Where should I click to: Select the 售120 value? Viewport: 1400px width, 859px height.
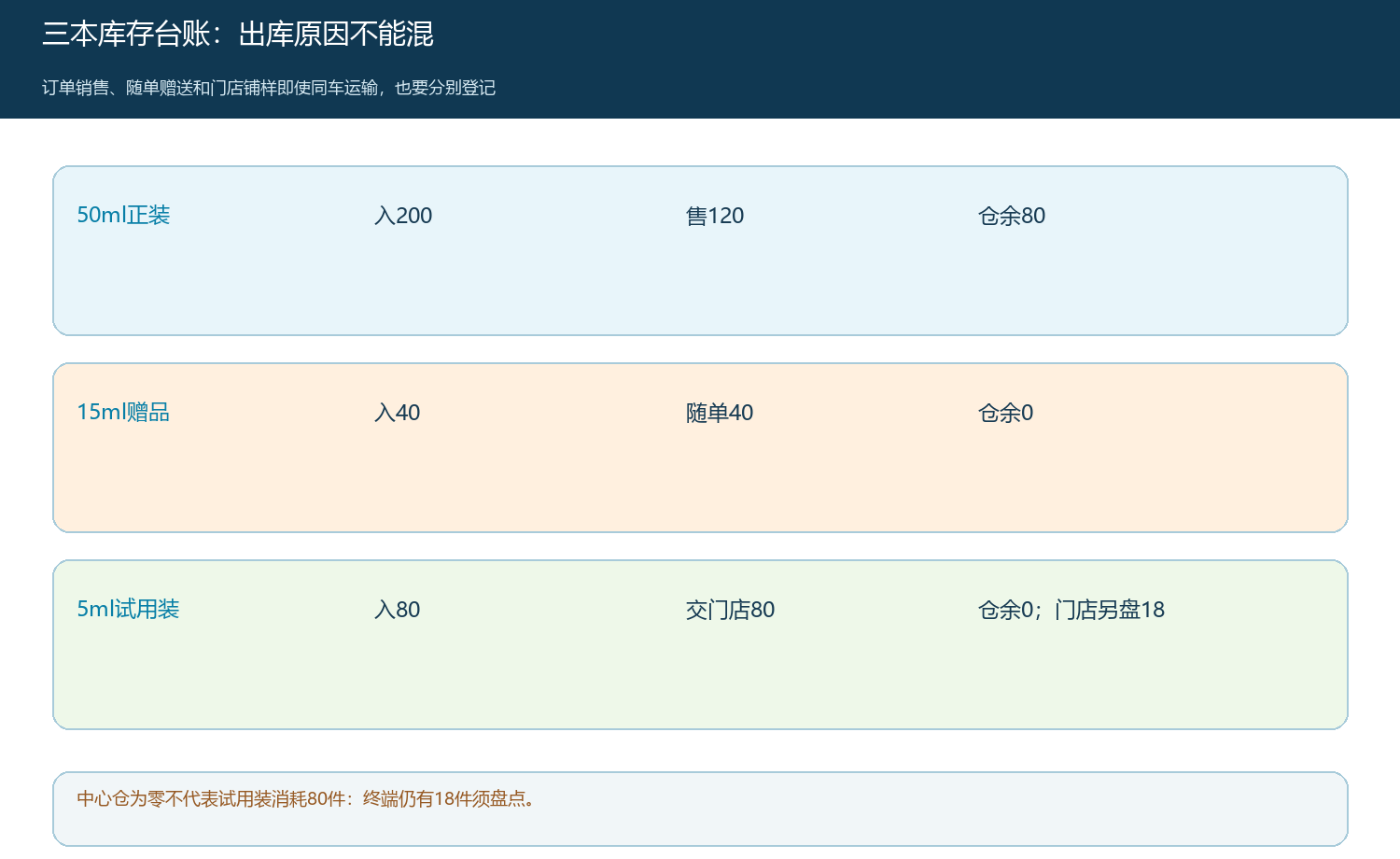715,216
